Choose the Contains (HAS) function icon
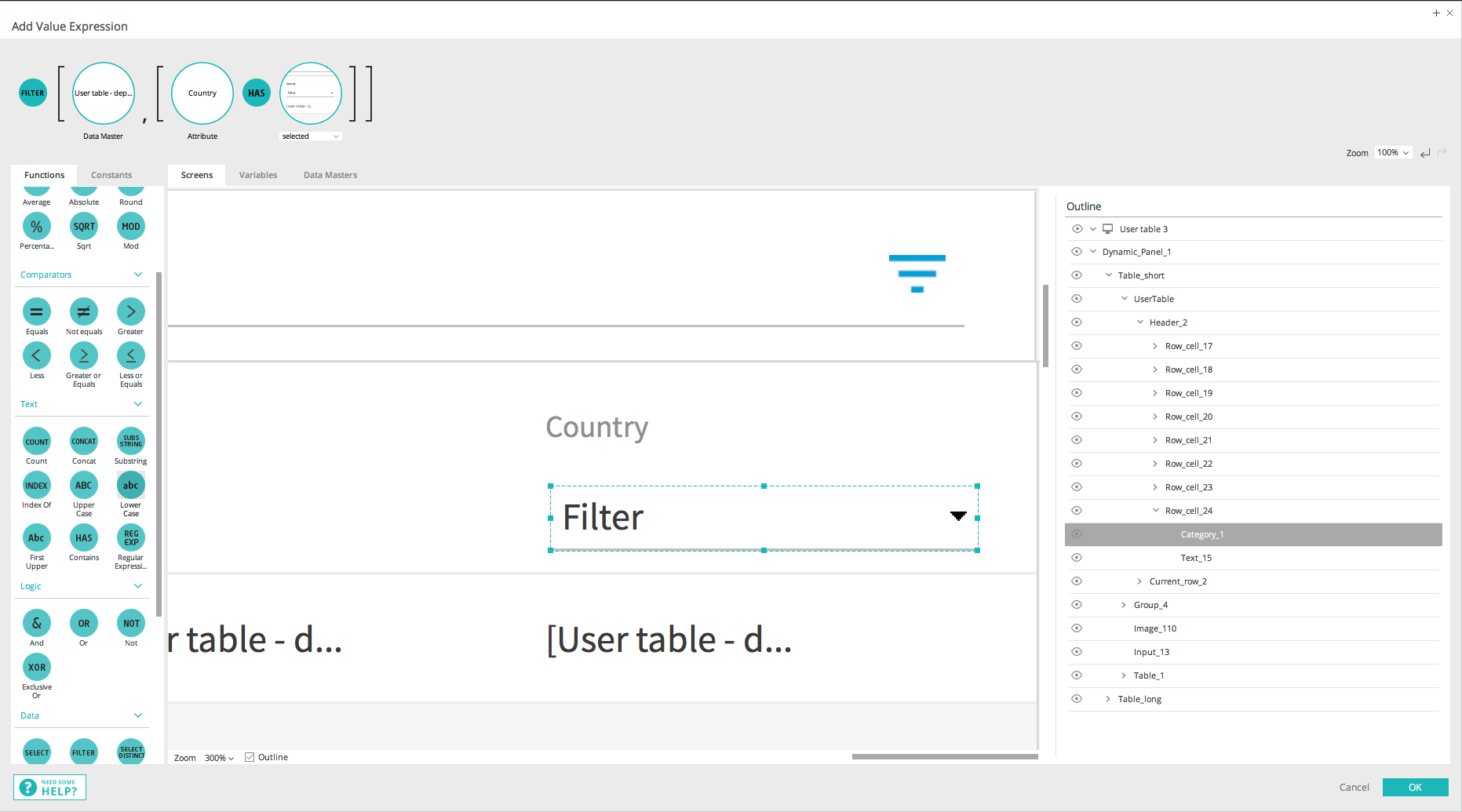The width and height of the screenshot is (1462, 812). point(84,538)
